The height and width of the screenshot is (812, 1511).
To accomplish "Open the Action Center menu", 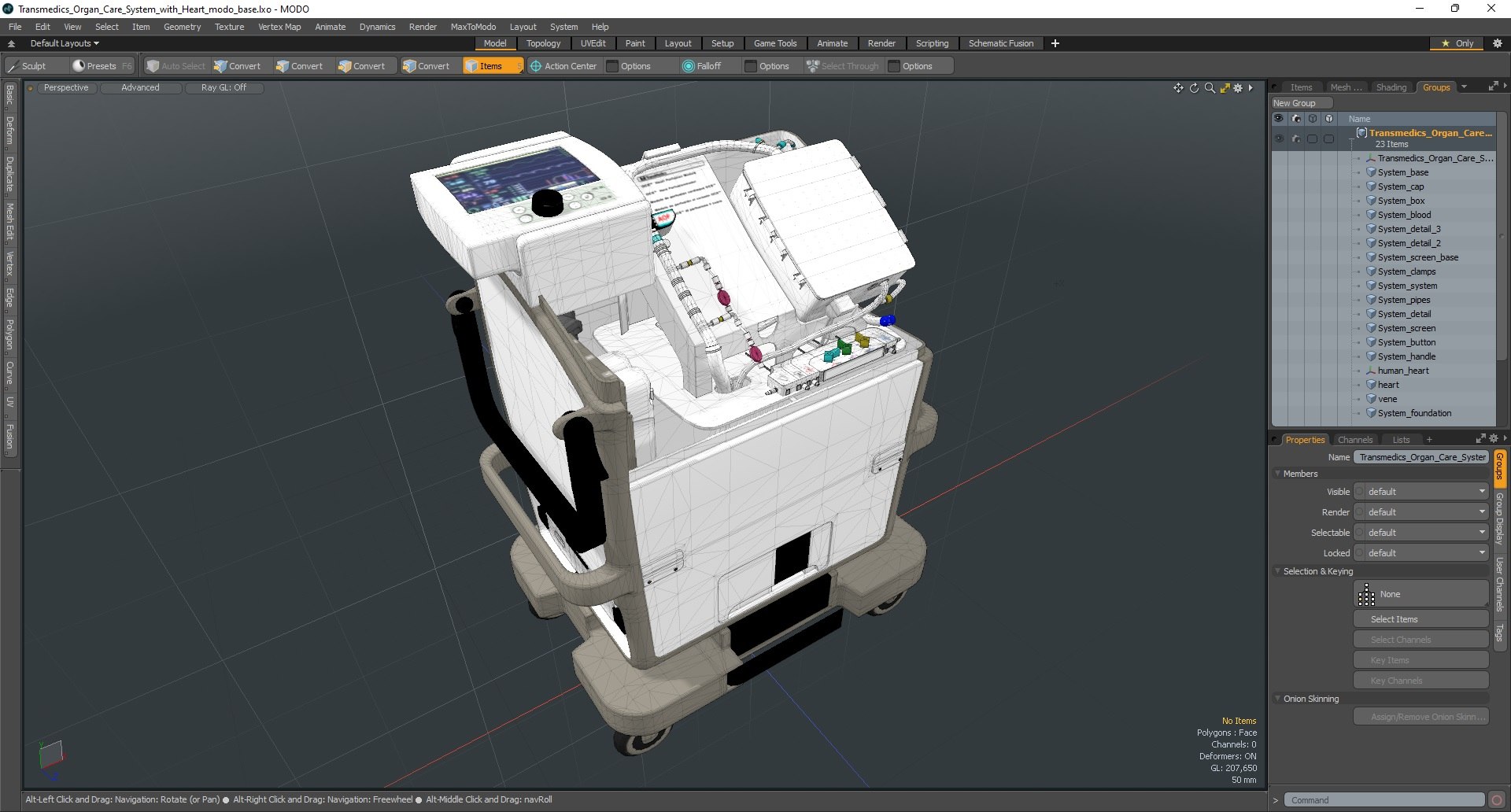I will tap(563, 66).
